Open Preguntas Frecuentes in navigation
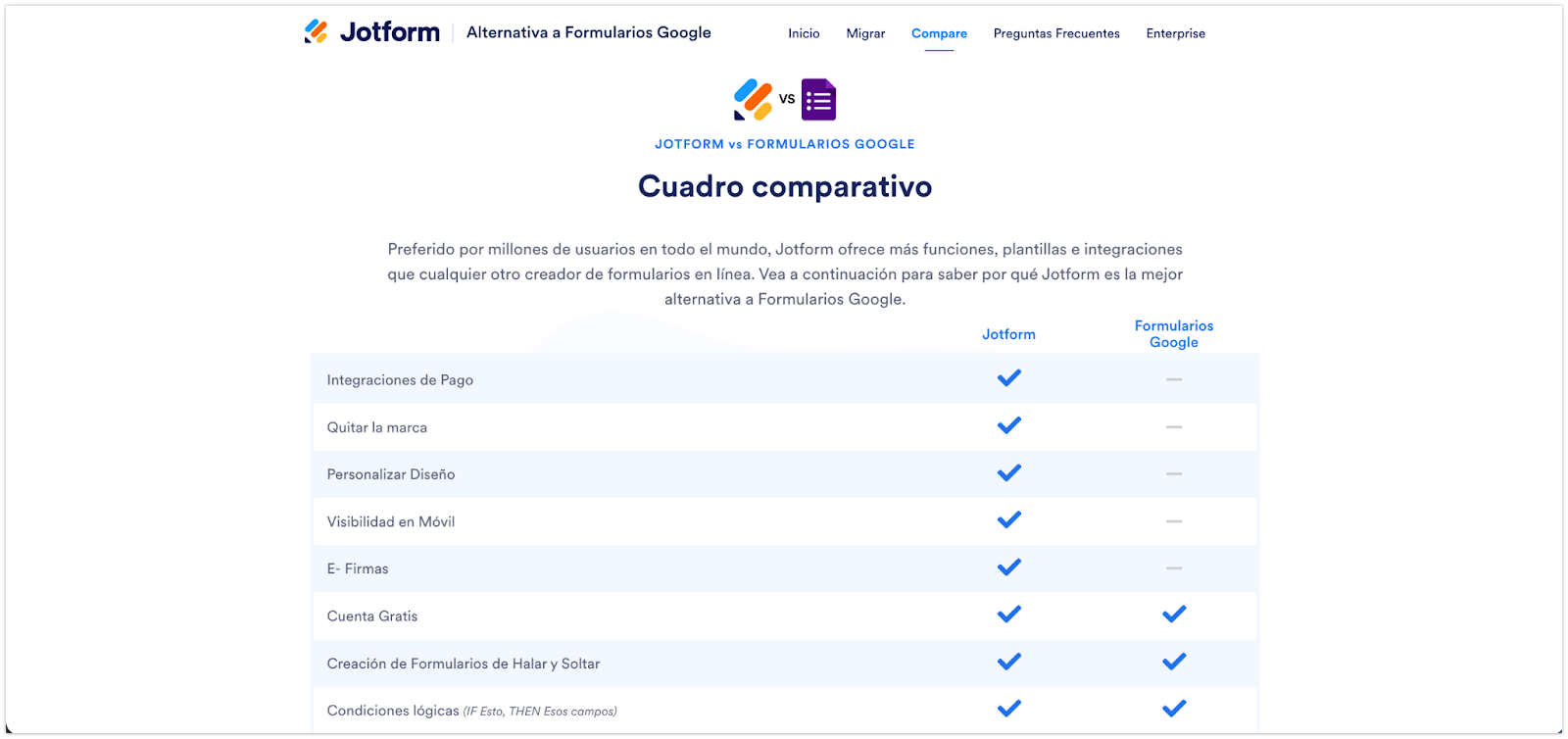 coord(1056,33)
